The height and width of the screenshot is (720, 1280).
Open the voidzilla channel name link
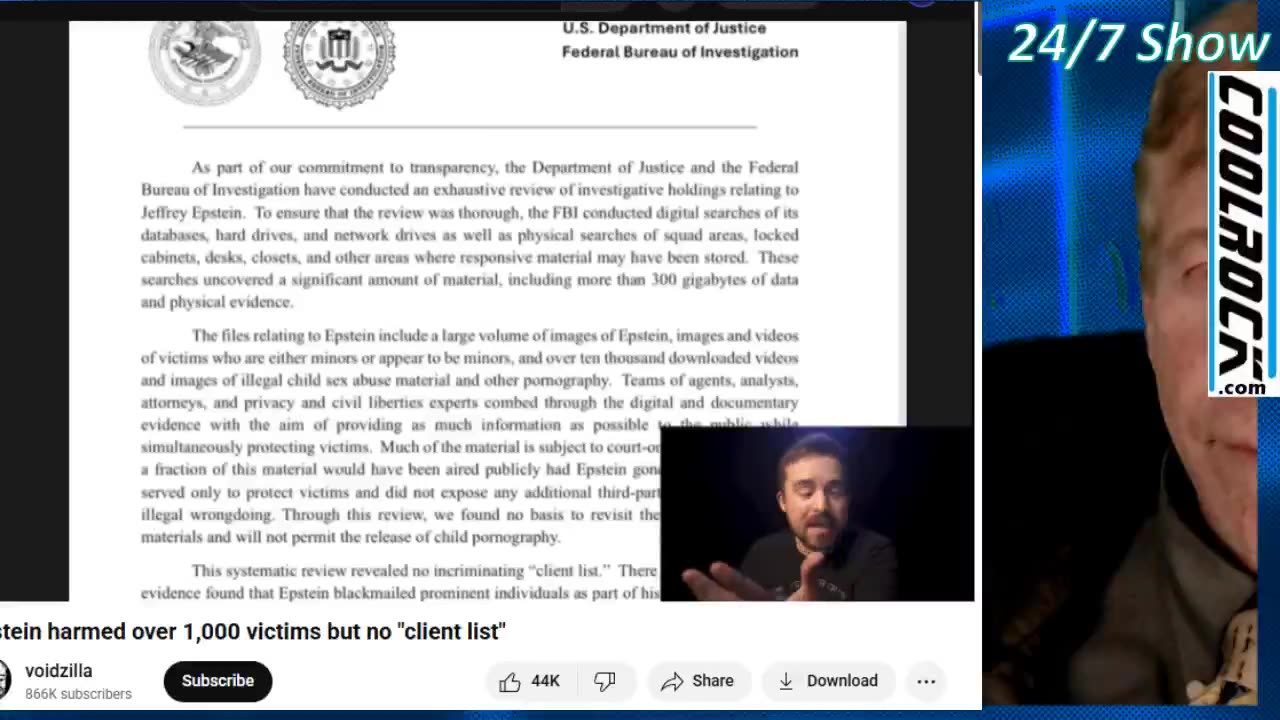click(59, 671)
